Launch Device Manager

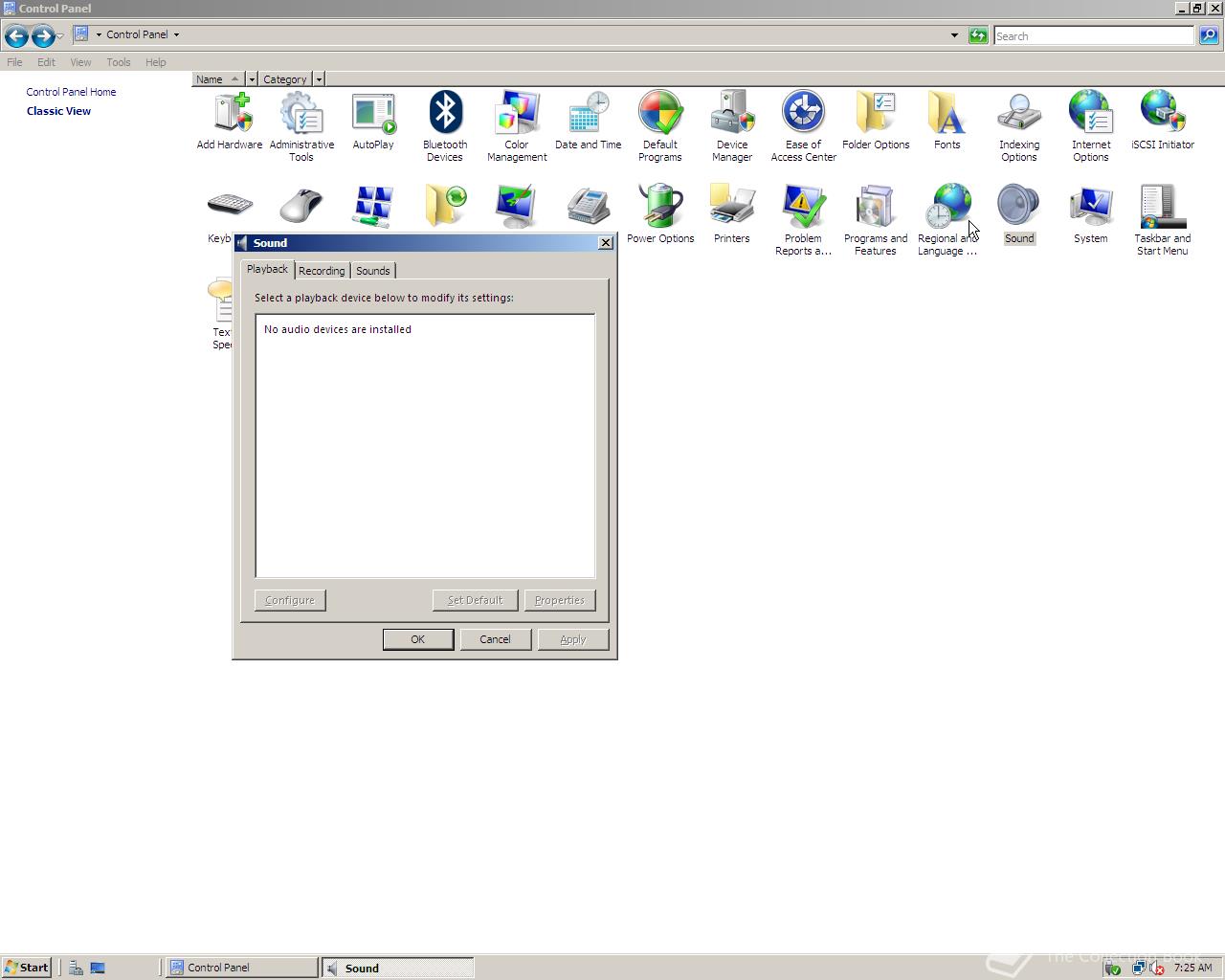[732, 126]
